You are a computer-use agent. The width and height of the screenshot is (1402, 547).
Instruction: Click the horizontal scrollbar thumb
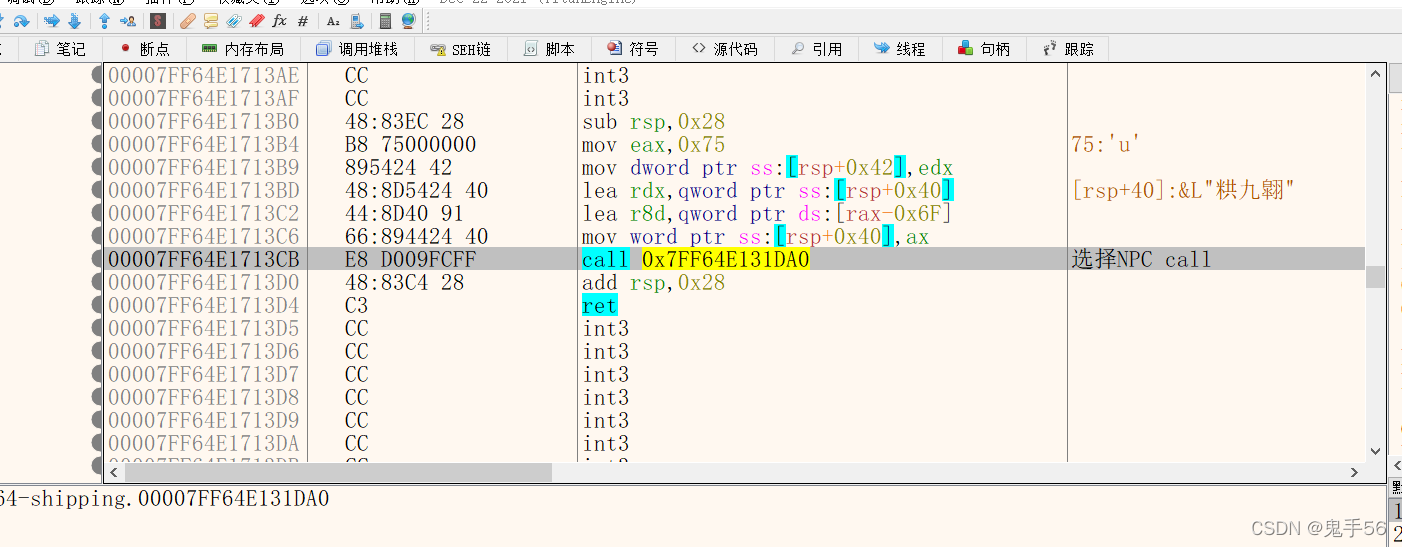[337, 472]
